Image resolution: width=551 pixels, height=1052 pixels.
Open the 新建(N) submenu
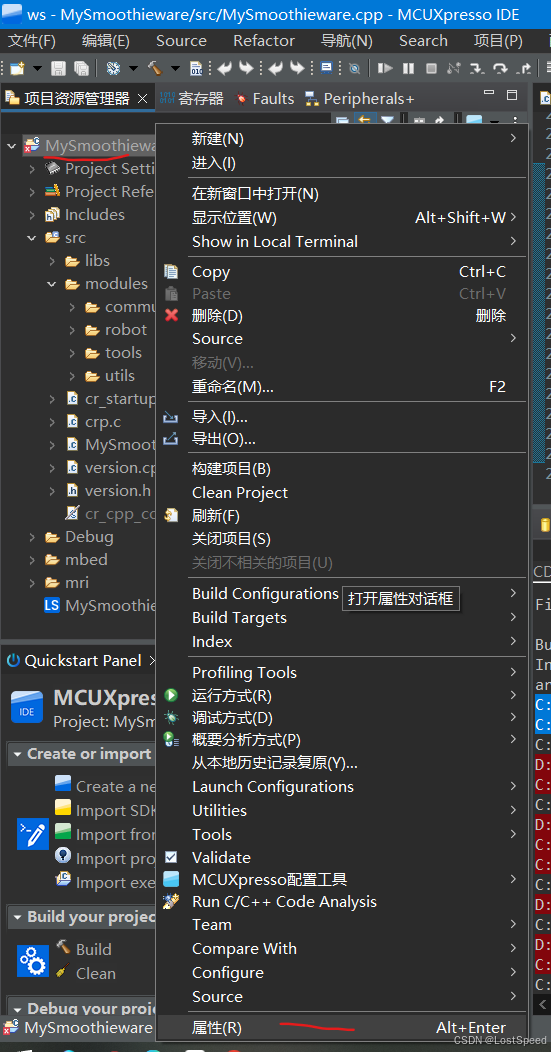click(x=342, y=138)
